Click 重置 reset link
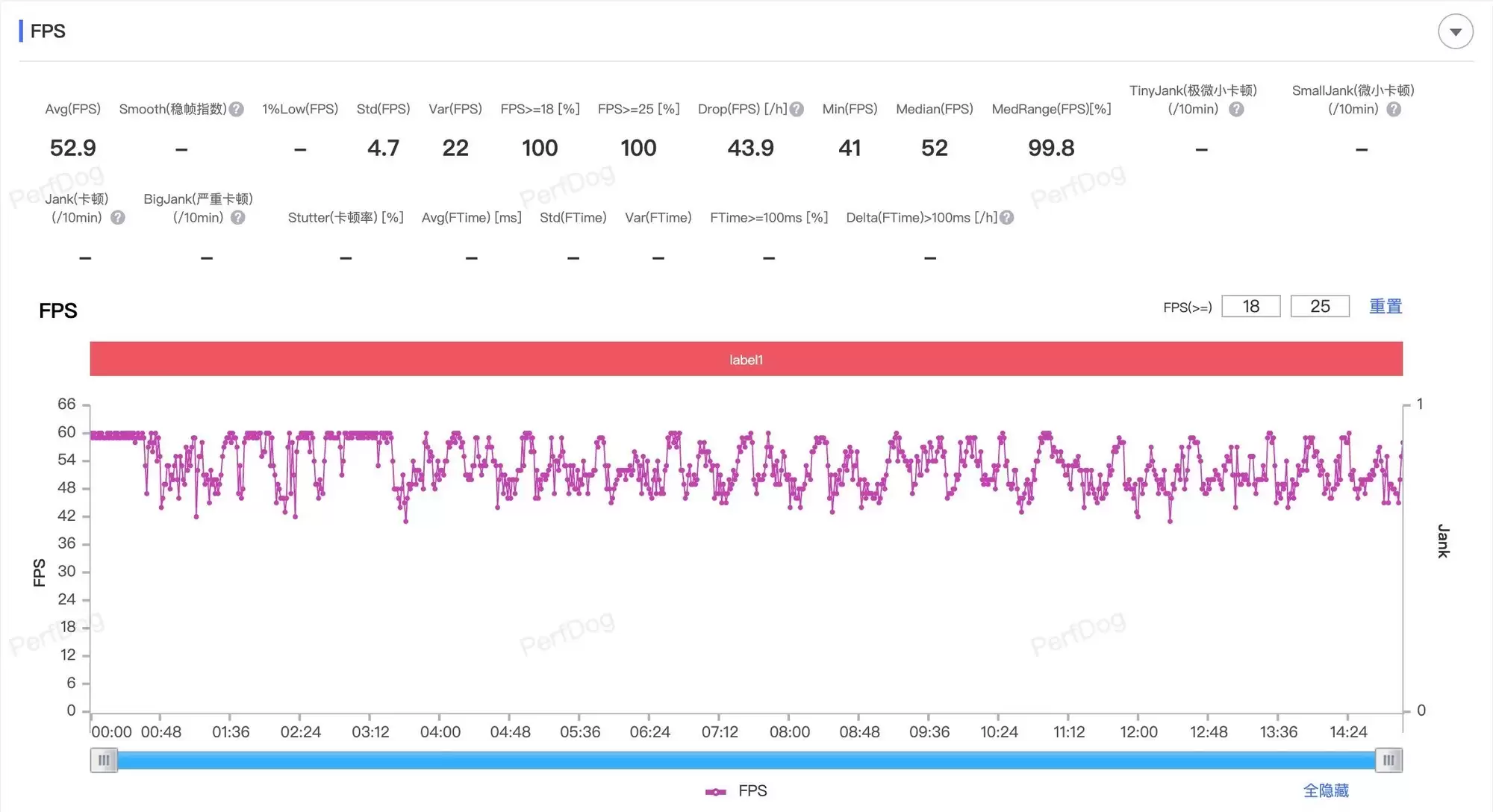Screen dimensions: 1493x812 coord(1386,306)
